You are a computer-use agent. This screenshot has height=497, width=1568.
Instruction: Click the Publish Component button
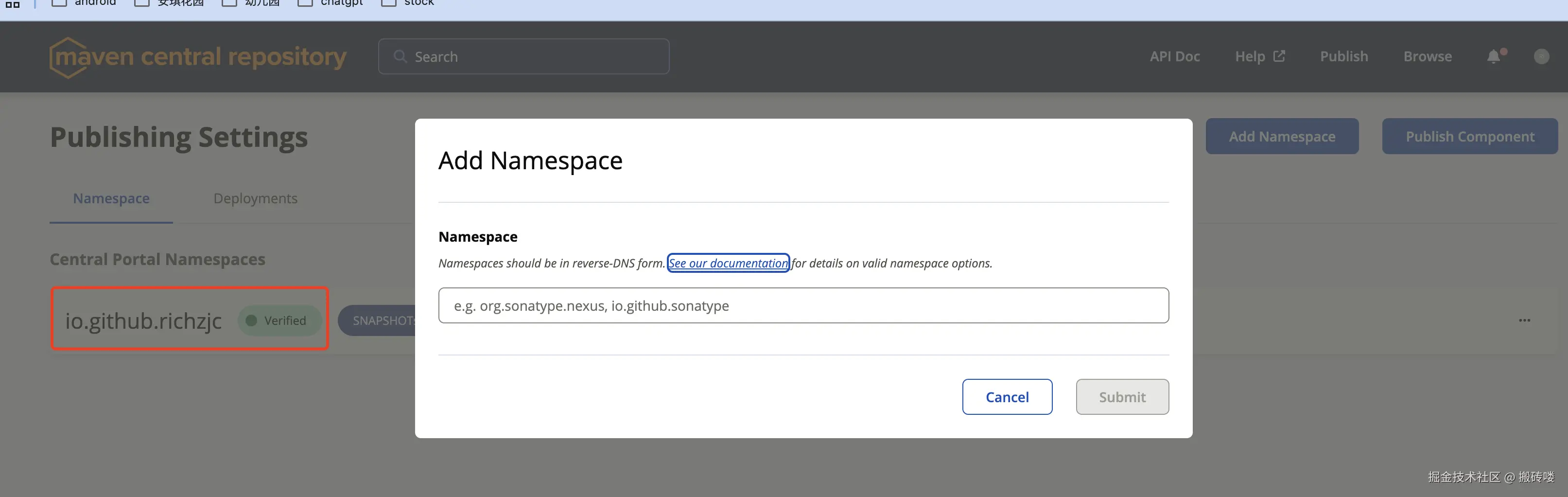1469,137
